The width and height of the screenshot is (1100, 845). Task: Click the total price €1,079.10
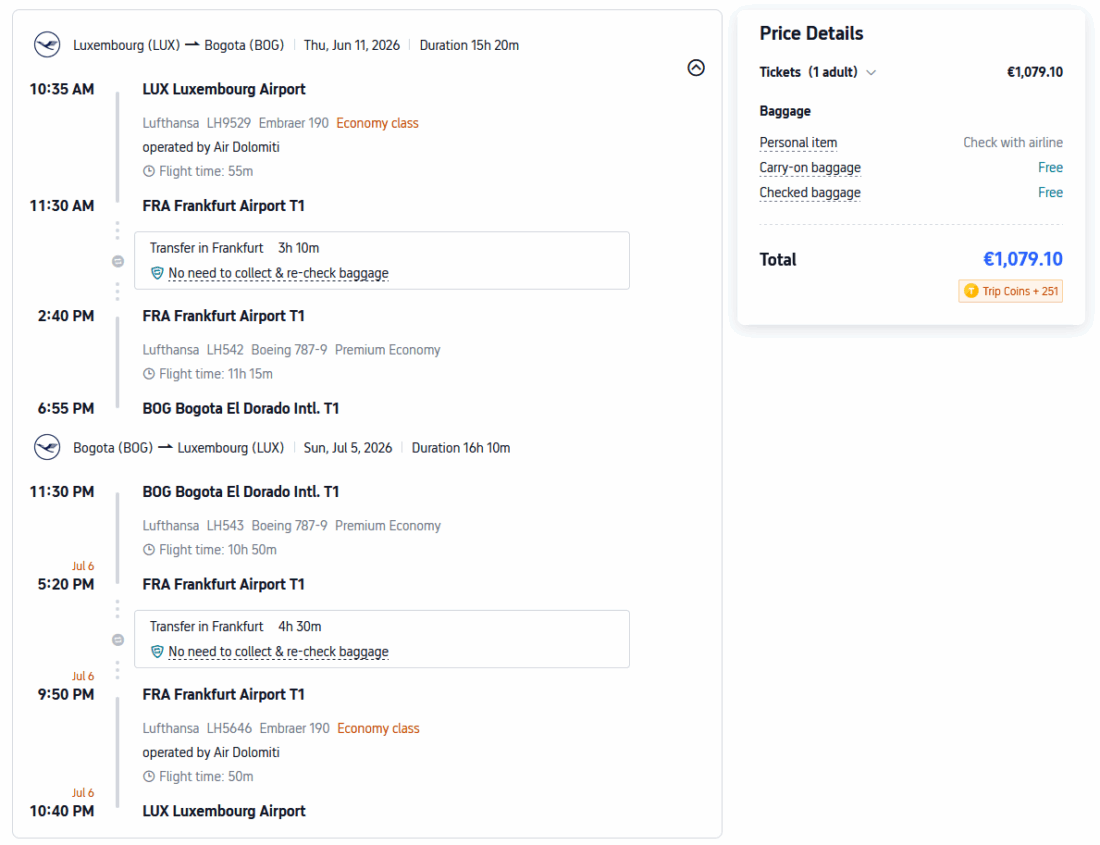(x=1022, y=259)
